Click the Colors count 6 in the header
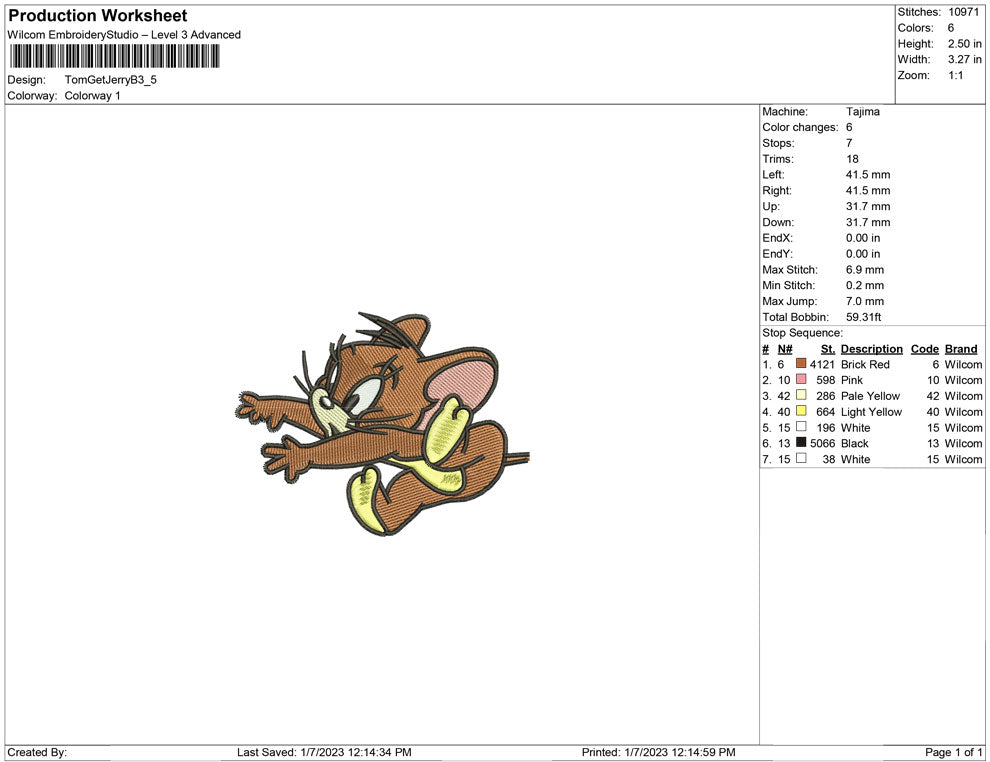Viewport: 990px width, 762px height. coord(951,28)
